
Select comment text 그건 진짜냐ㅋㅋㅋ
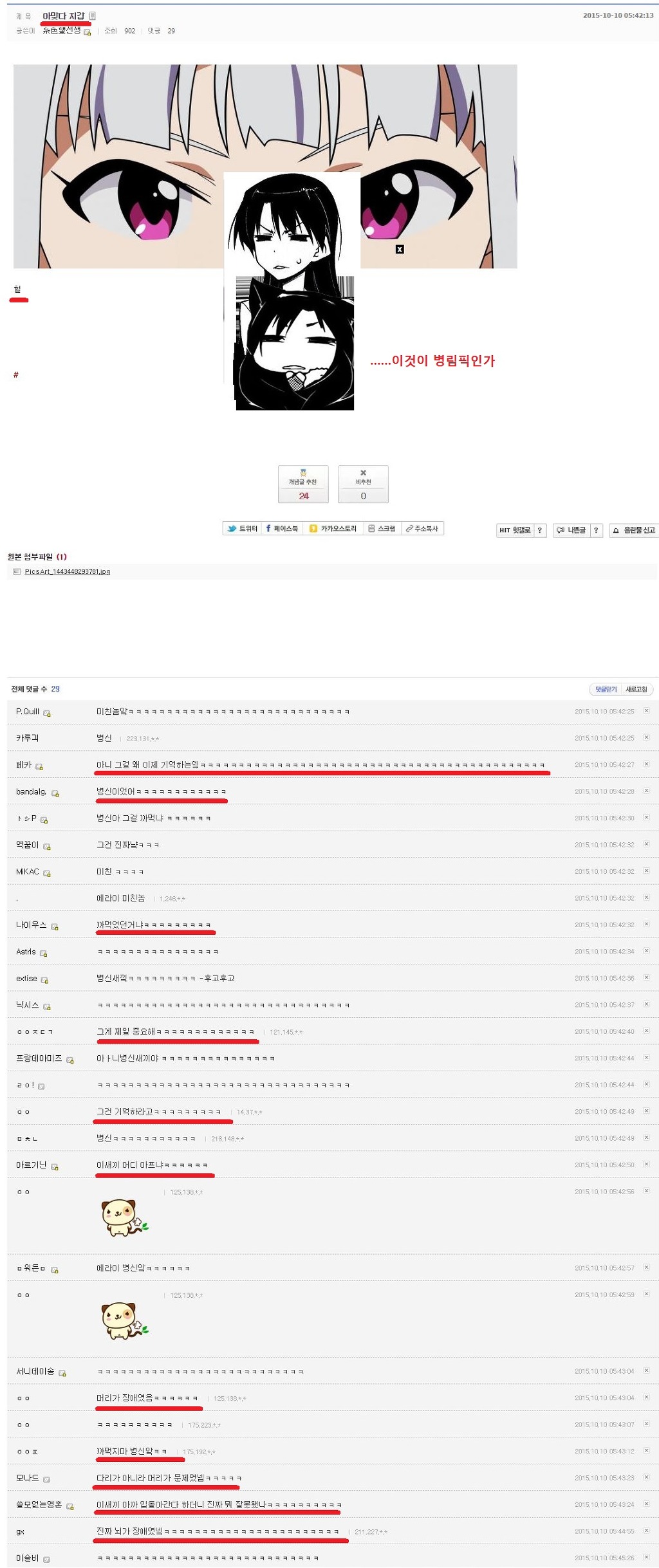click(x=127, y=844)
